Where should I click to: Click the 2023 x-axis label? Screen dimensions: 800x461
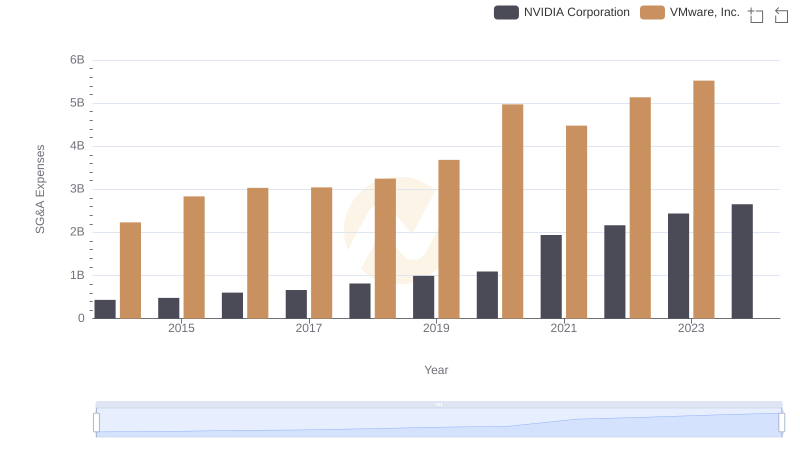tap(691, 328)
